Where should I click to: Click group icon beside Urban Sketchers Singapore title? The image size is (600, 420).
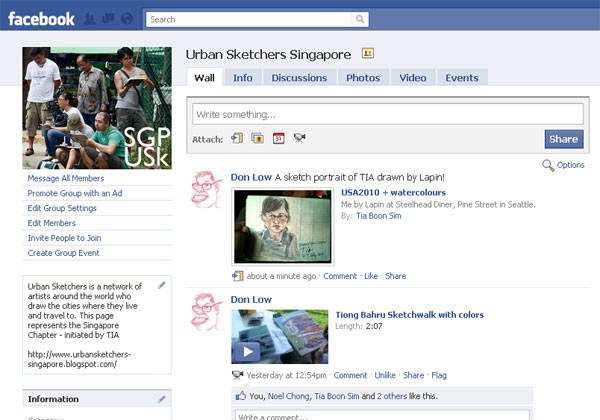click(368, 53)
